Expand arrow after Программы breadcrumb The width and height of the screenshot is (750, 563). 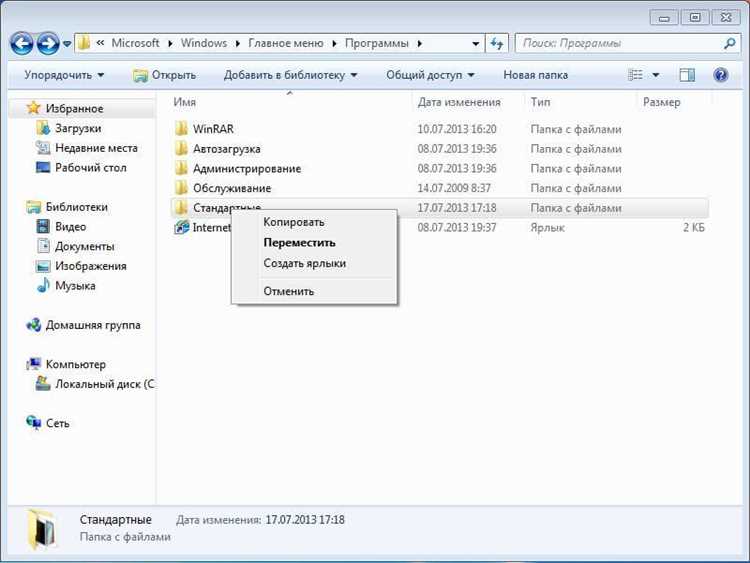pyautogui.click(x=419, y=44)
